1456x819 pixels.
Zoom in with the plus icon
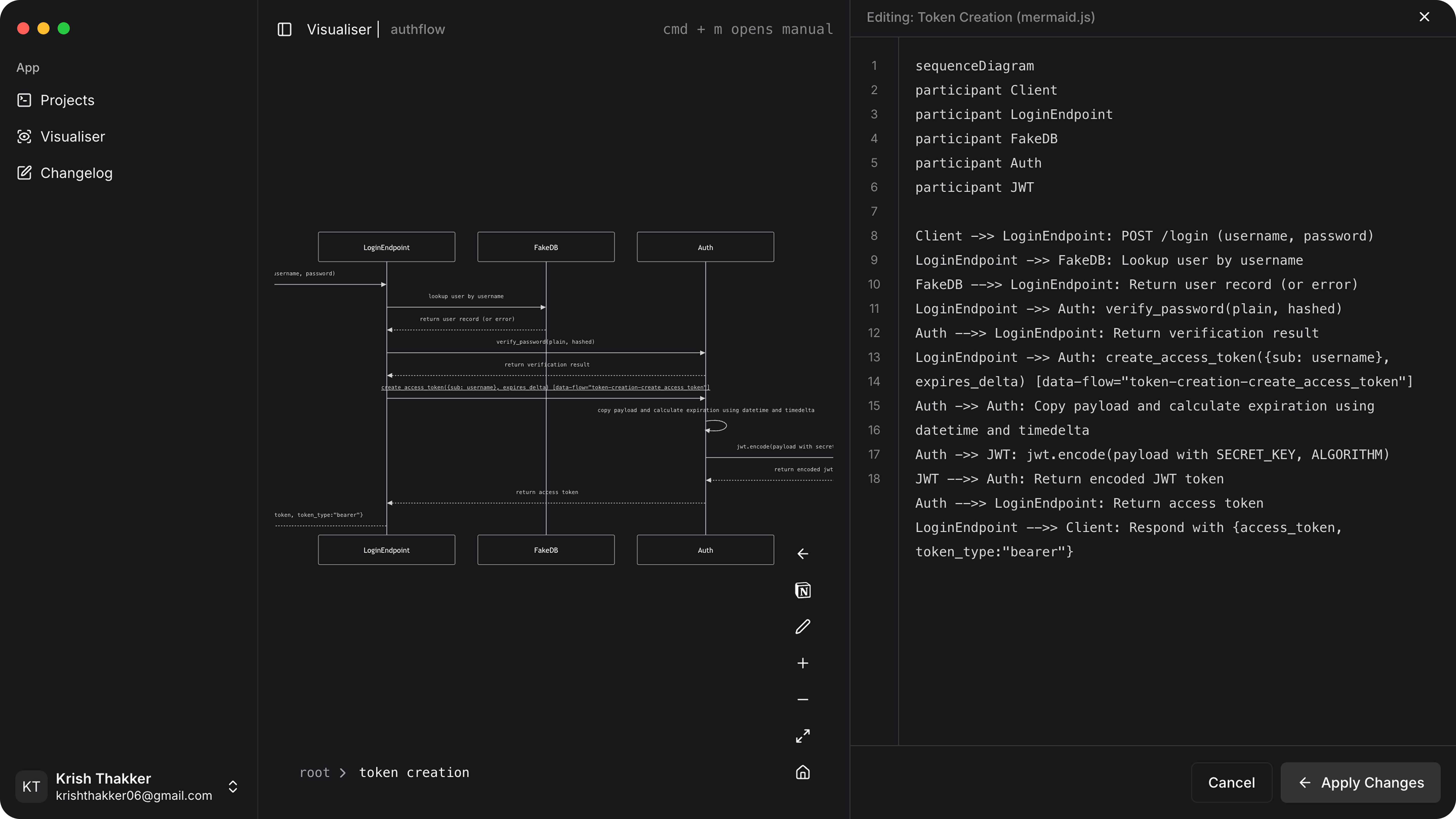tap(803, 663)
